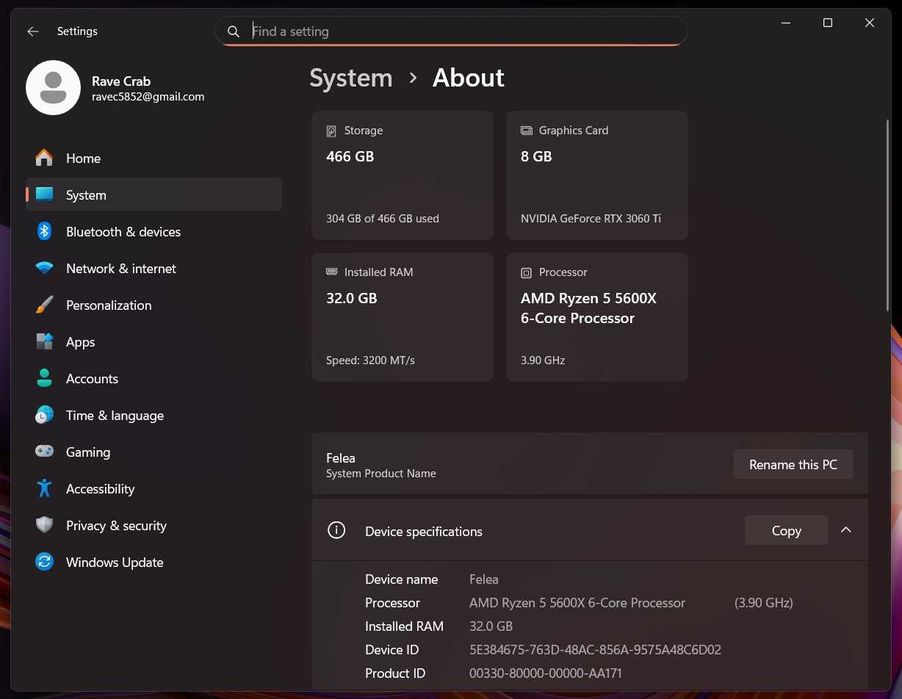Click the Gaming controller icon
The height and width of the screenshot is (699, 902).
click(x=44, y=451)
